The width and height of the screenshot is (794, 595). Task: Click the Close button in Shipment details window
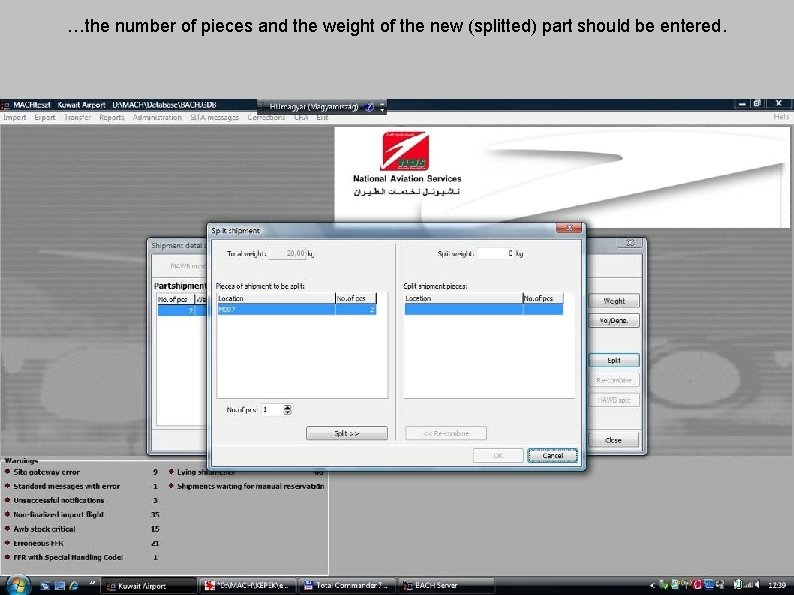pyautogui.click(x=613, y=440)
